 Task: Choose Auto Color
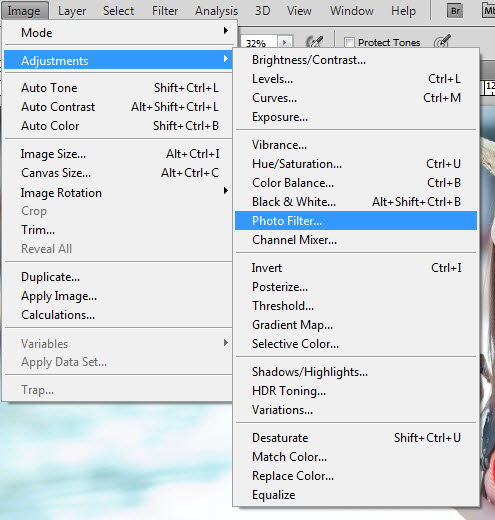pos(118,126)
